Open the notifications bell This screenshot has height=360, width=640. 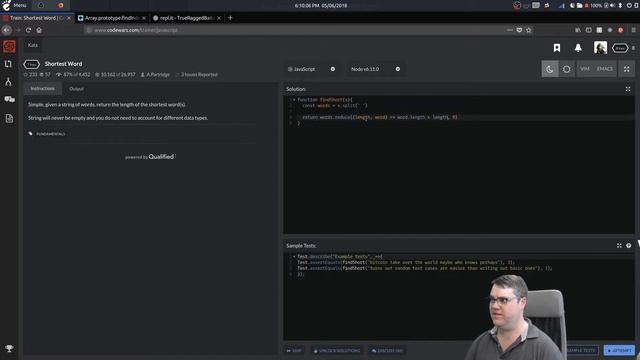click(x=578, y=48)
